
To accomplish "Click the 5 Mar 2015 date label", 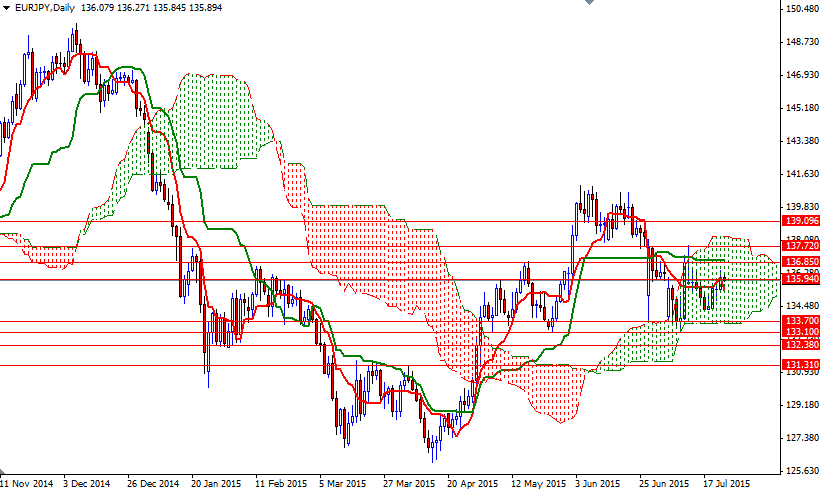I will (x=343, y=484).
